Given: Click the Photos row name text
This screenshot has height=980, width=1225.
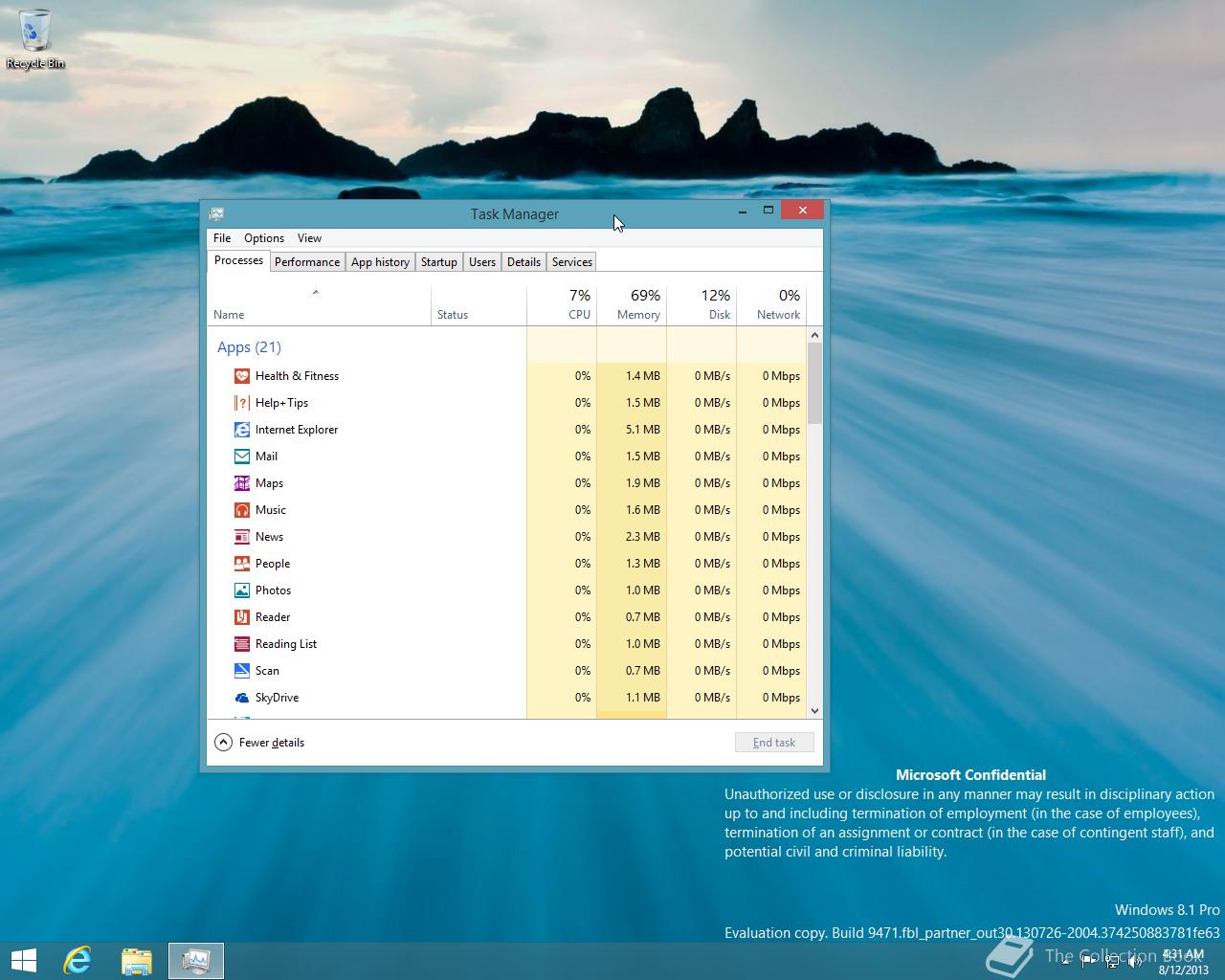Looking at the screenshot, I should click(273, 590).
